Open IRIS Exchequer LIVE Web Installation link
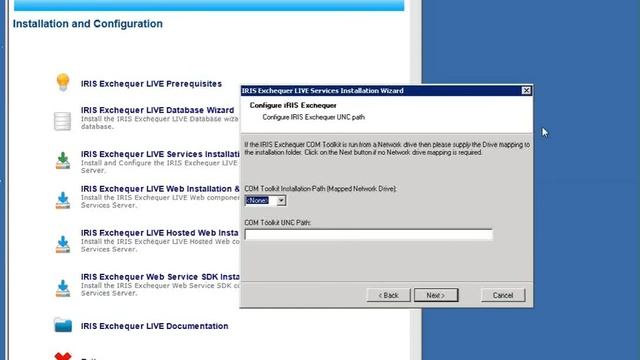640x360 pixels. [x=160, y=189]
